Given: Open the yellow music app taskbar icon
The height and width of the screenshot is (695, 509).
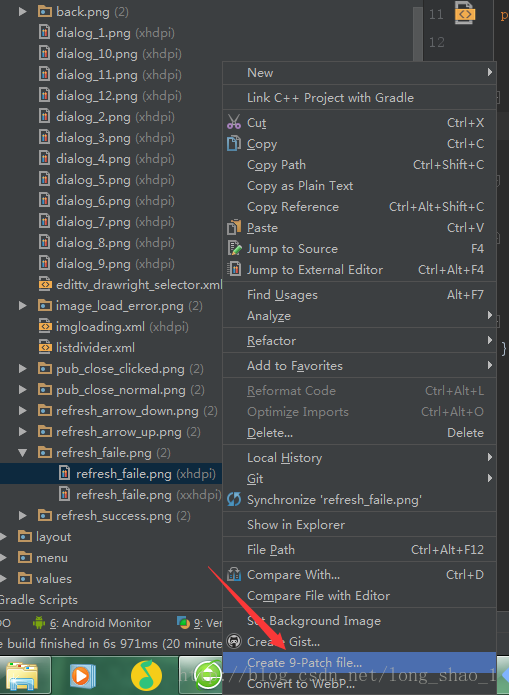Looking at the screenshot, I should tap(146, 676).
